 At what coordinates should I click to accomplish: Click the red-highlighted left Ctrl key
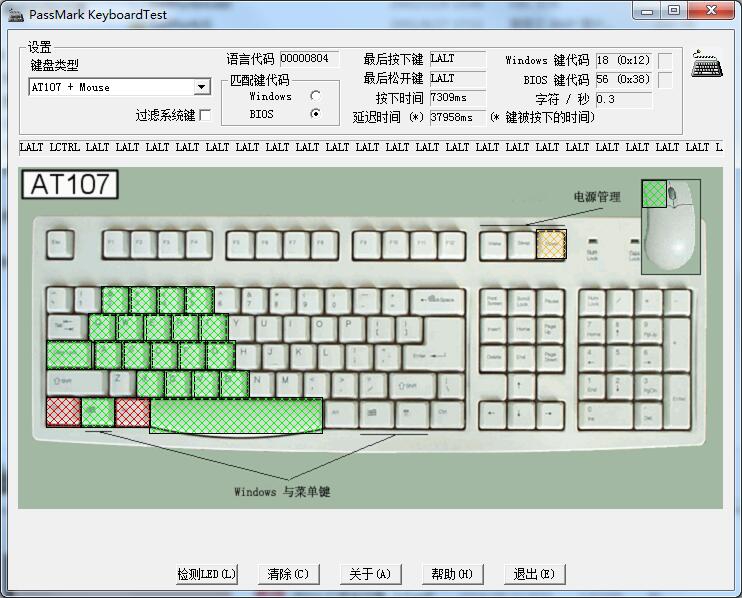click(63, 412)
